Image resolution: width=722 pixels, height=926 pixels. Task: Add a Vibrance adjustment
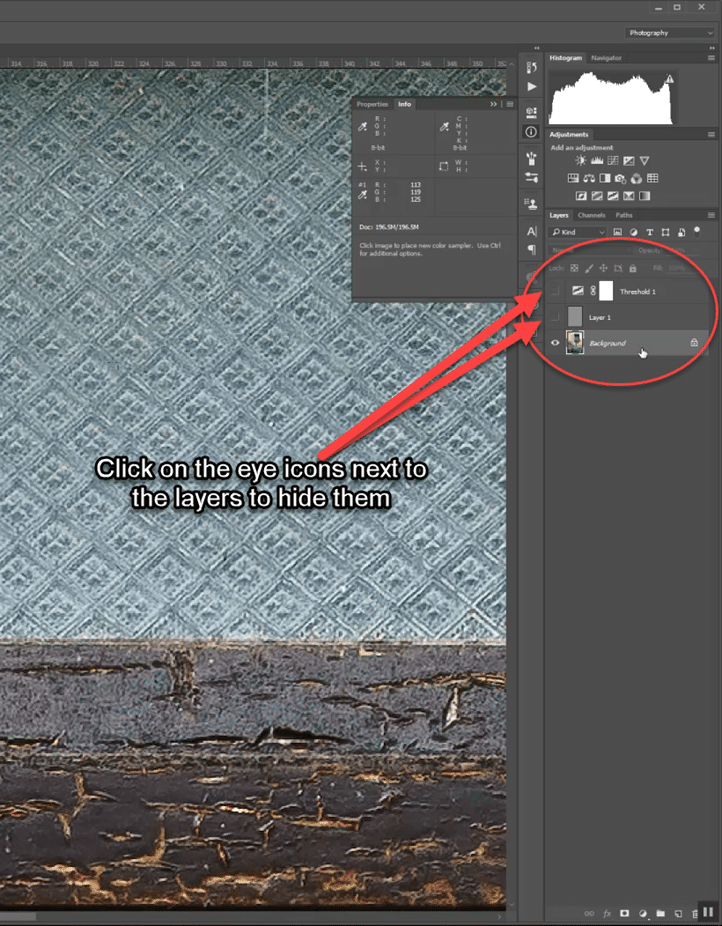click(x=645, y=161)
